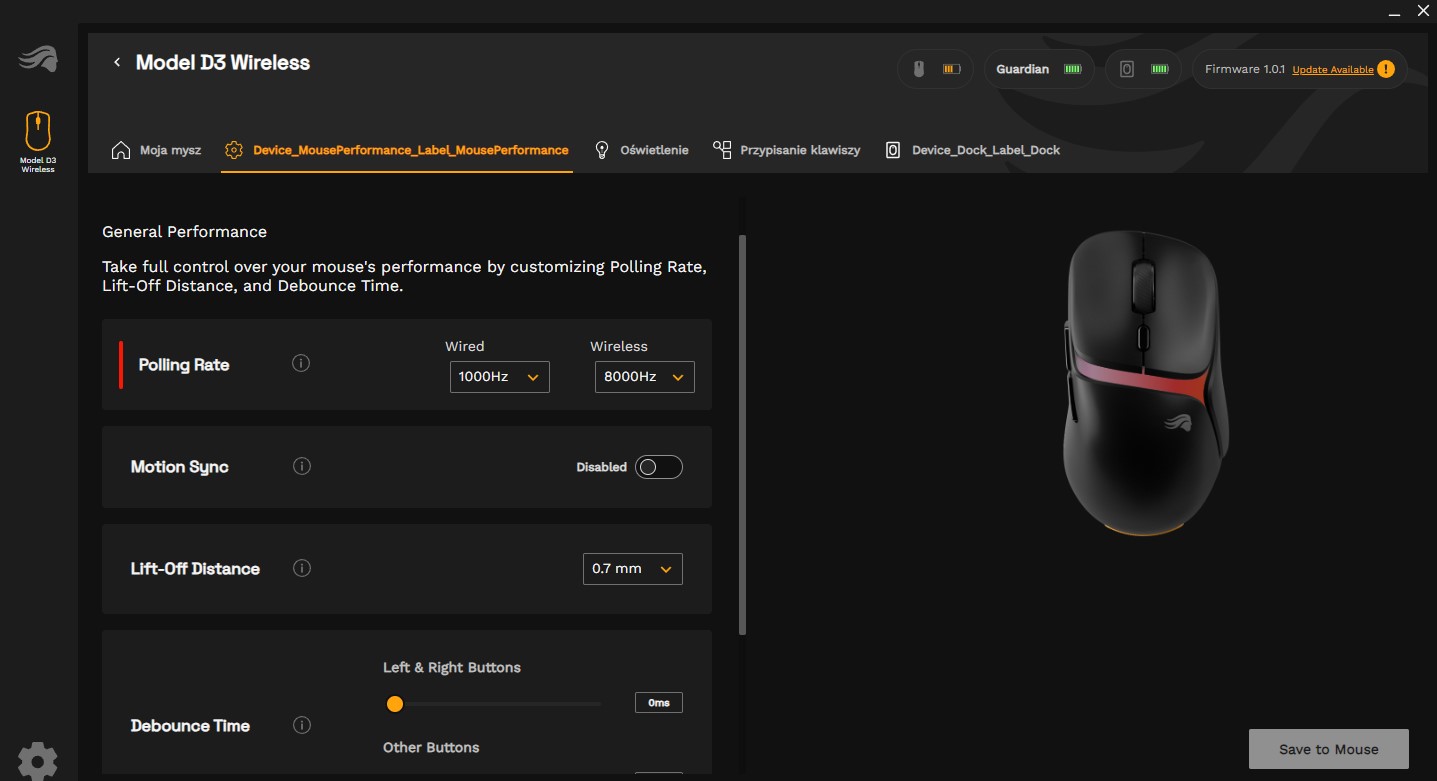Click the orange firmware warning icon
Screen dimensions: 1437x781
(1385, 69)
